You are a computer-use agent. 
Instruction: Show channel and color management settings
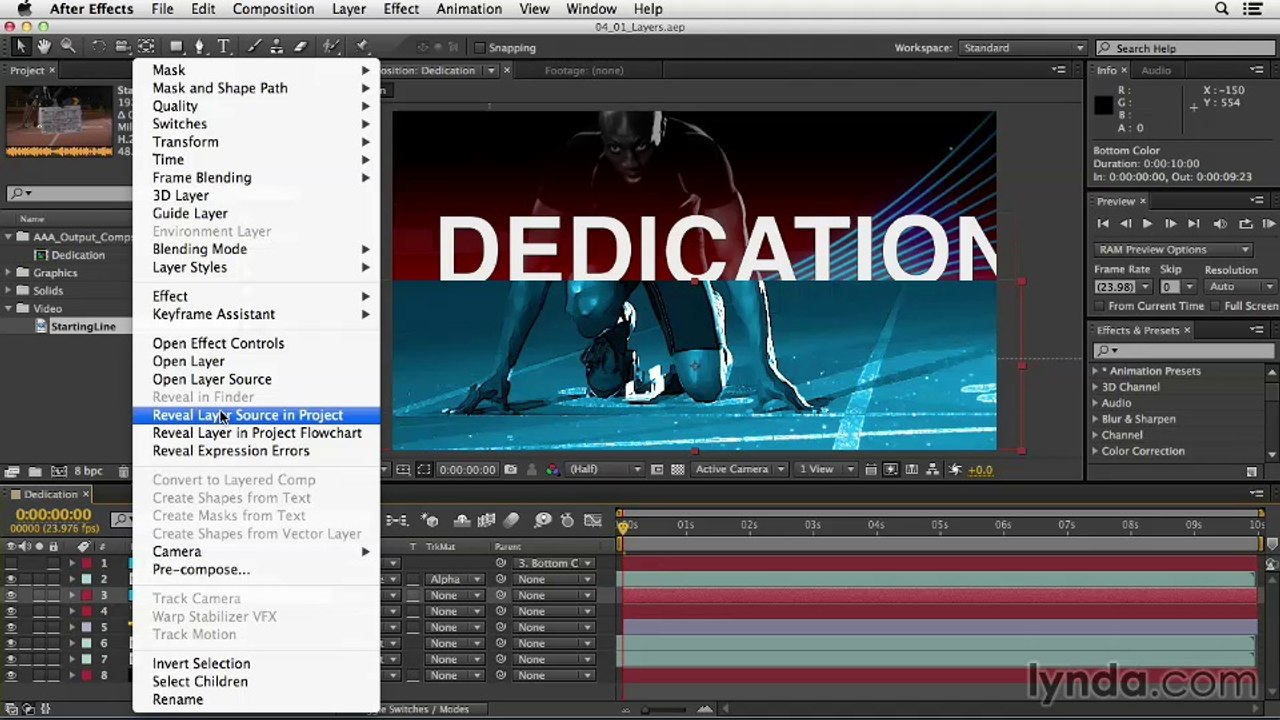pyautogui.click(x=552, y=470)
